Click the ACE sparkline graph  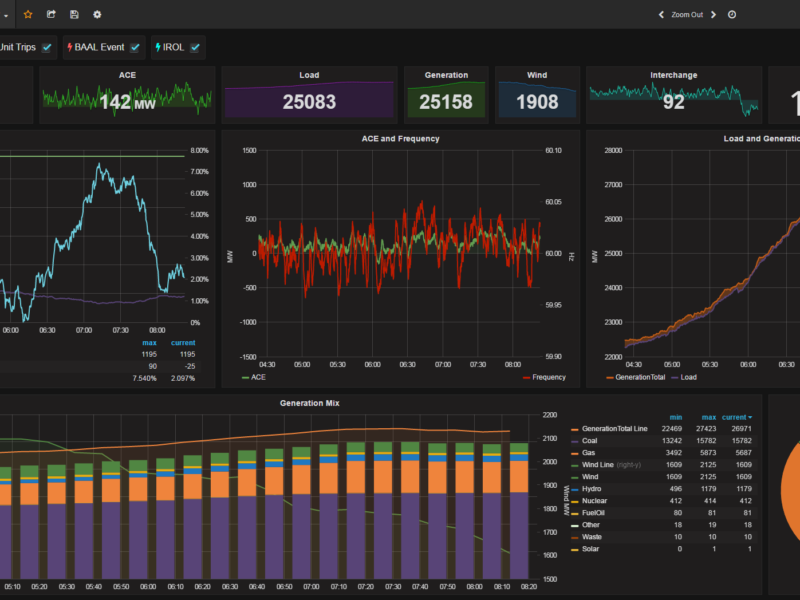click(x=127, y=97)
